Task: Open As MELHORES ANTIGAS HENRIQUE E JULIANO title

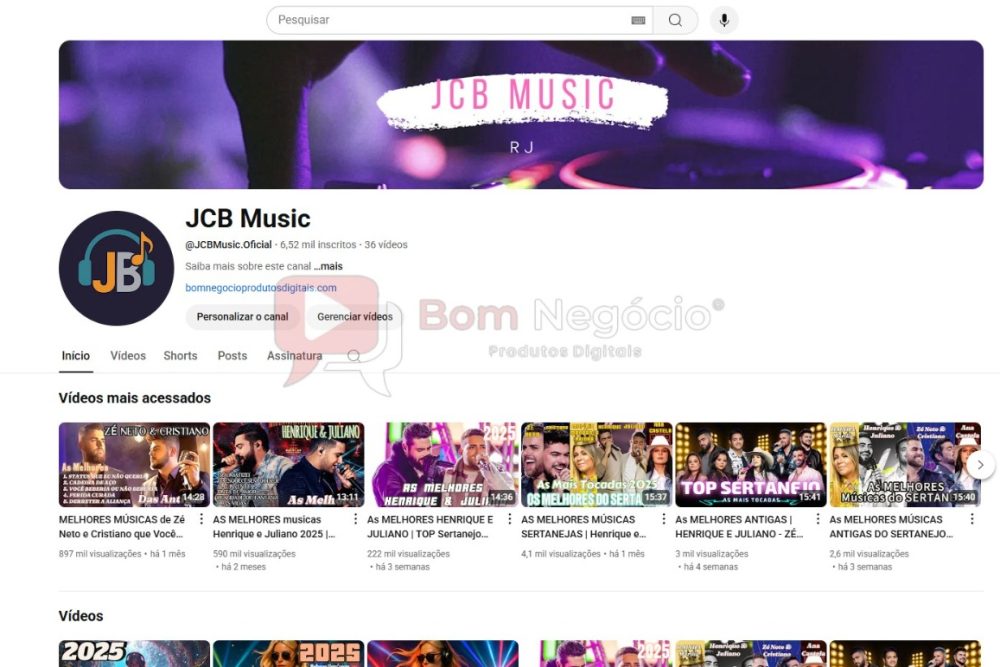Action: (x=739, y=527)
